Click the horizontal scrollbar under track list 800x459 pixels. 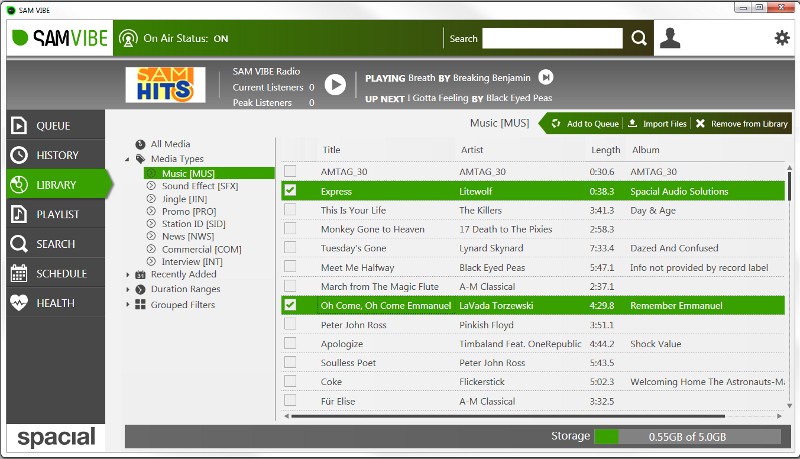[508, 416]
